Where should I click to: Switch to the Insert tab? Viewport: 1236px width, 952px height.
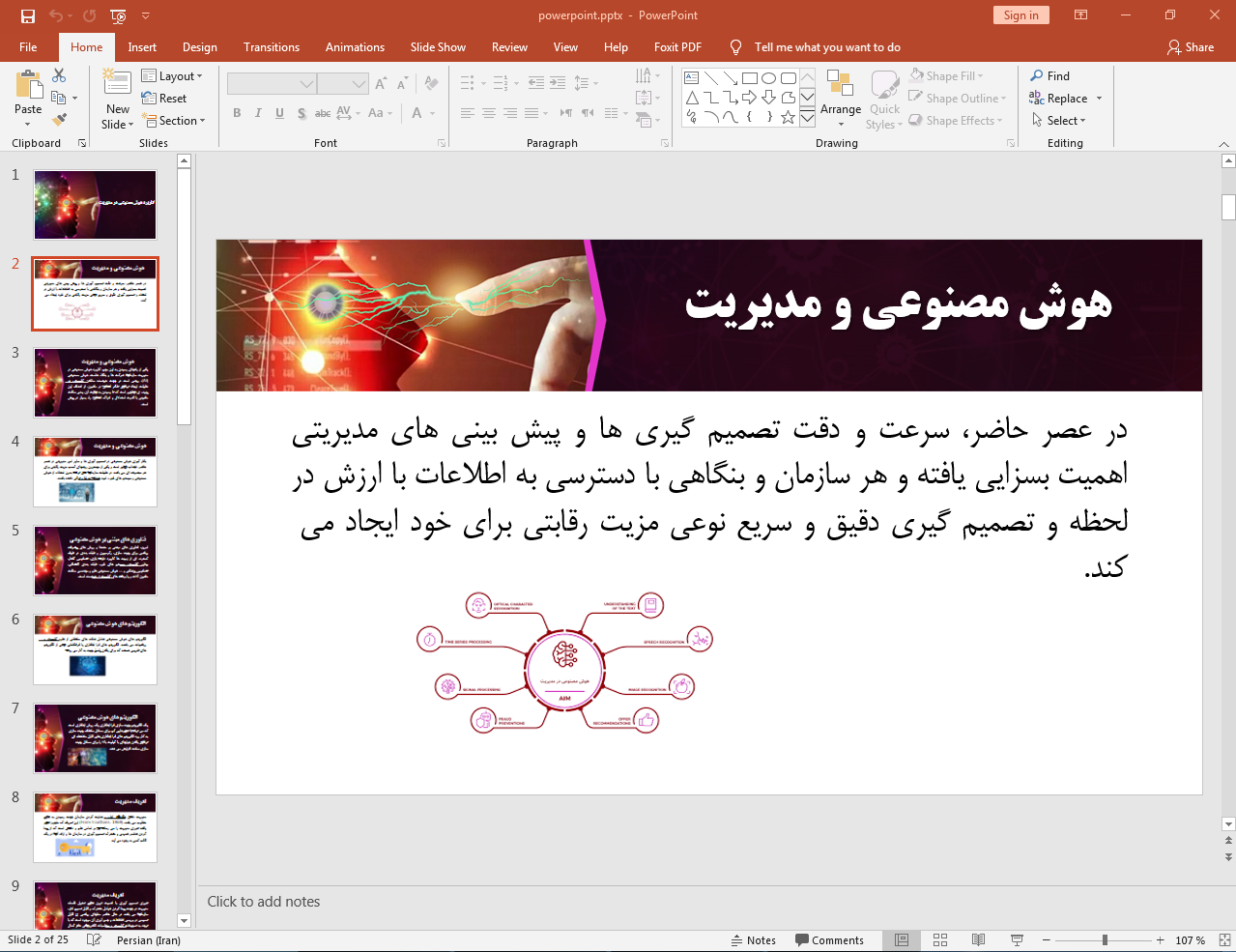[x=142, y=47]
